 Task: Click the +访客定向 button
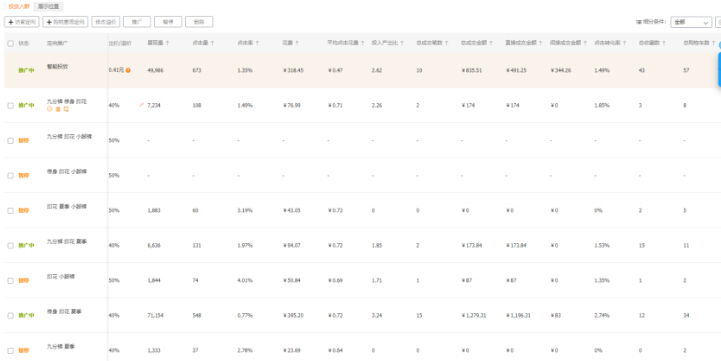point(22,22)
